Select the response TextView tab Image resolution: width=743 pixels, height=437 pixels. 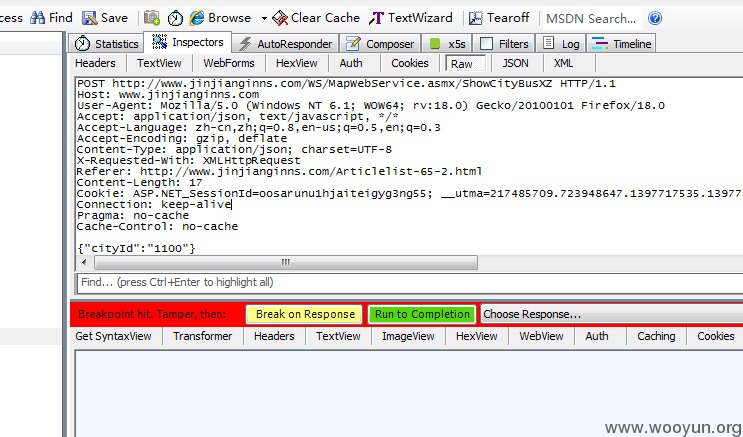point(338,336)
